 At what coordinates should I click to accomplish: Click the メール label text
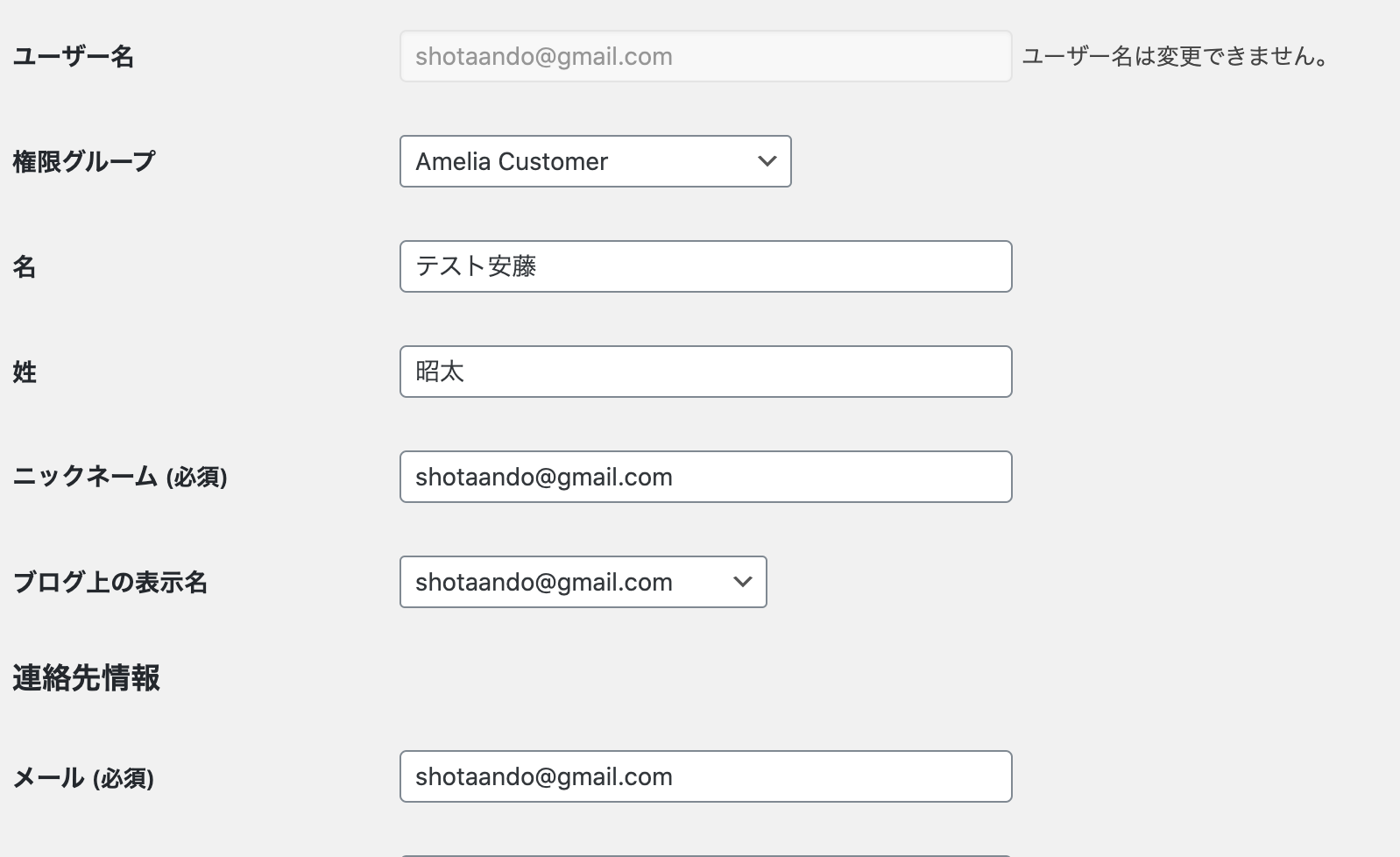click(49, 777)
